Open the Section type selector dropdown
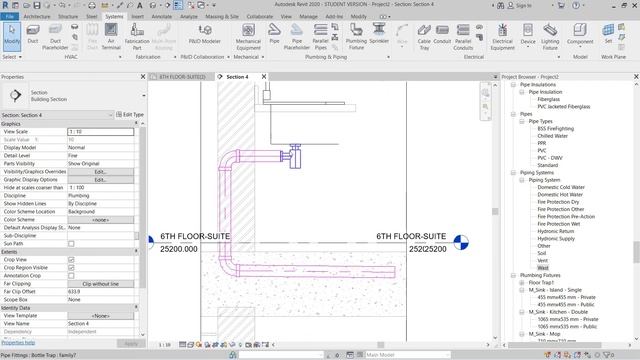The image size is (640, 360). coord(144,96)
